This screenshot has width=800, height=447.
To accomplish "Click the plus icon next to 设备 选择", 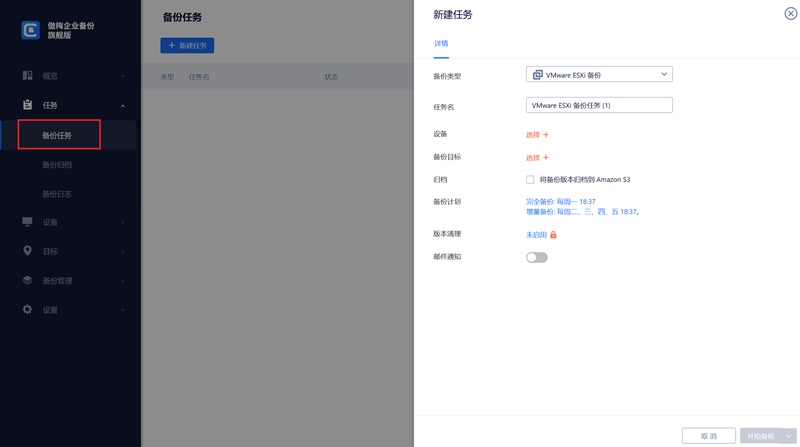I will [x=546, y=135].
